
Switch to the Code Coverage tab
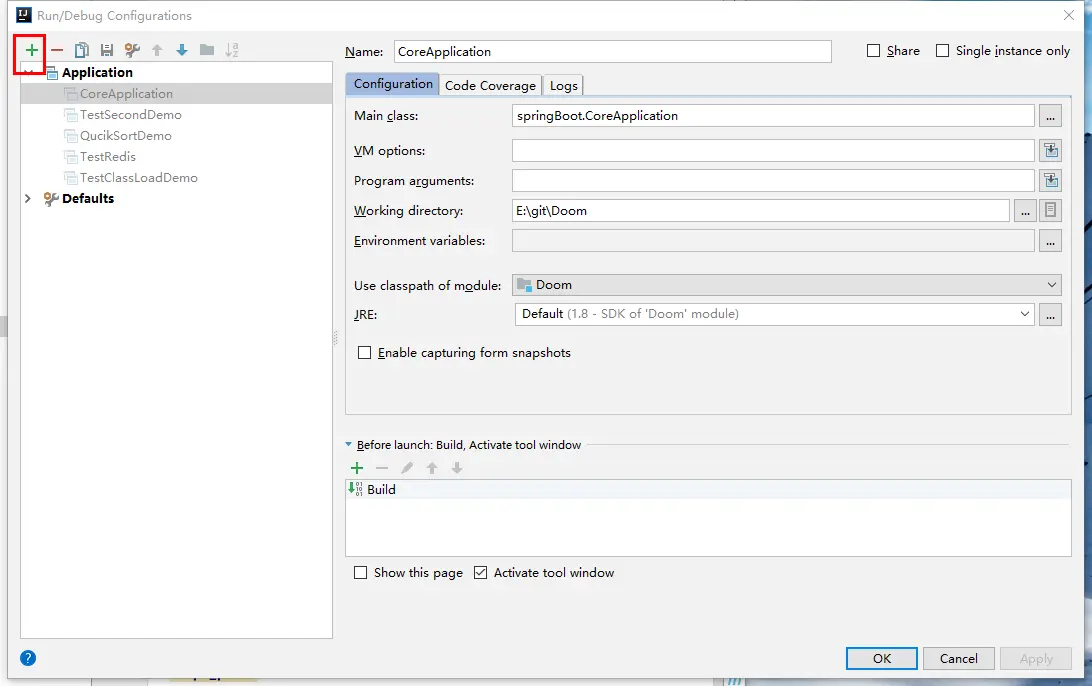tap(490, 85)
